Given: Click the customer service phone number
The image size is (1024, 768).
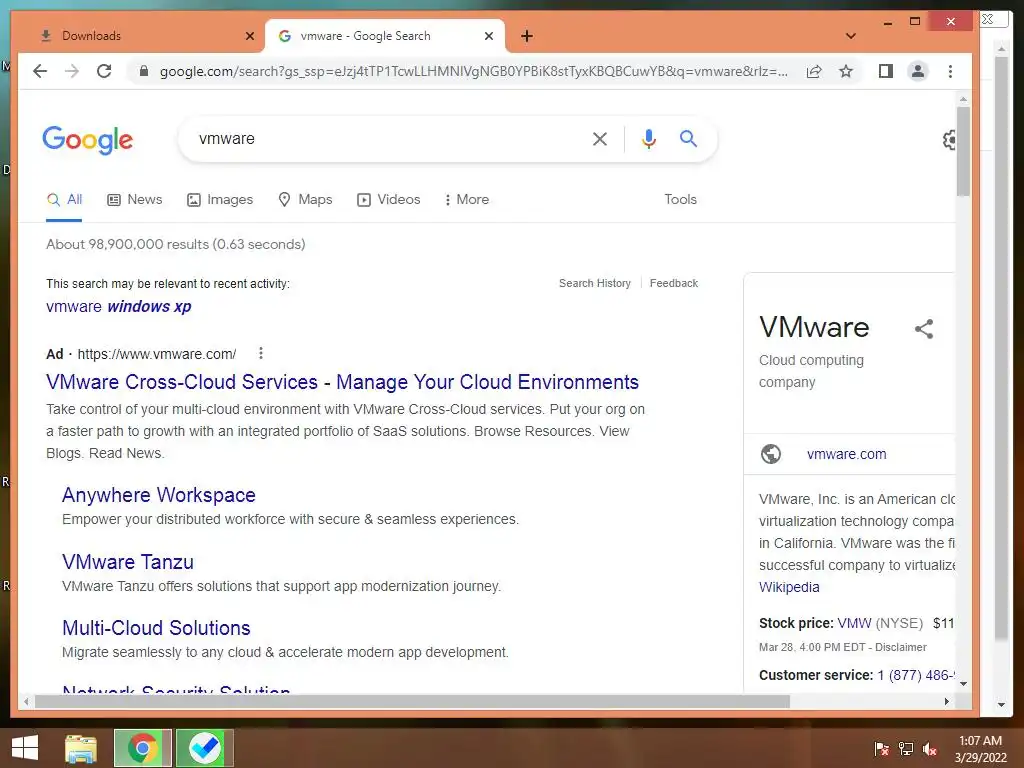Looking at the screenshot, I should (x=916, y=675).
